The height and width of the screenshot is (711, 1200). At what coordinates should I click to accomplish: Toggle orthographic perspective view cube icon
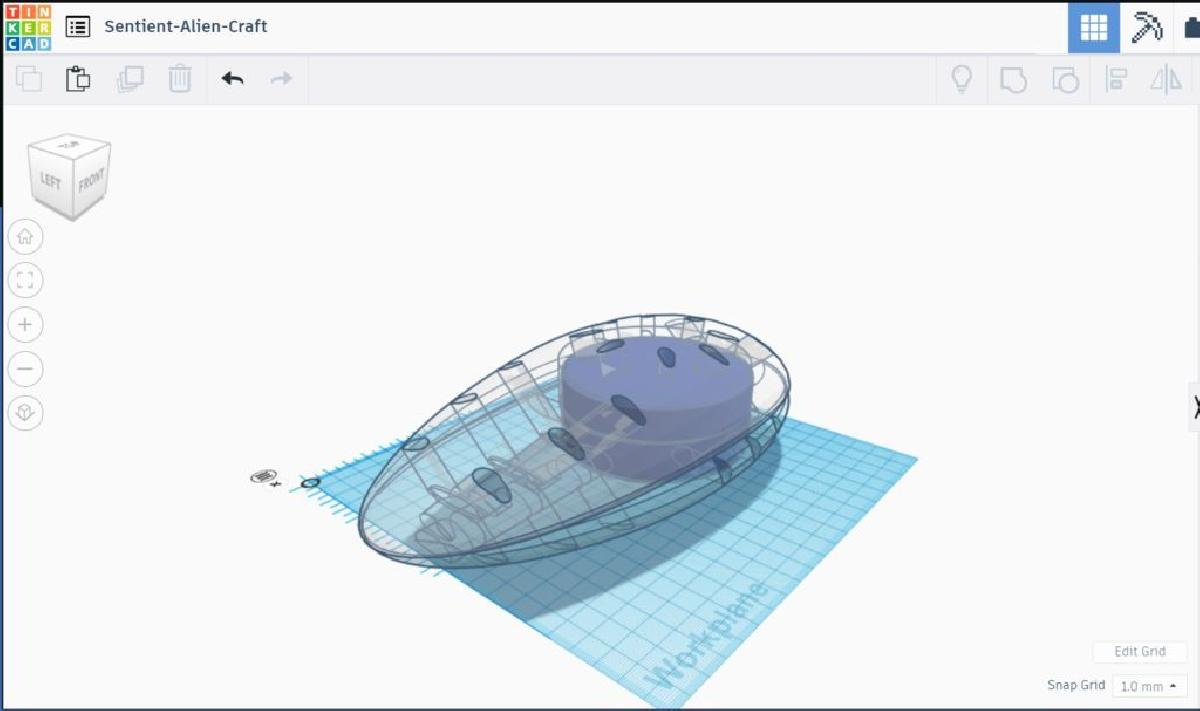coord(25,412)
